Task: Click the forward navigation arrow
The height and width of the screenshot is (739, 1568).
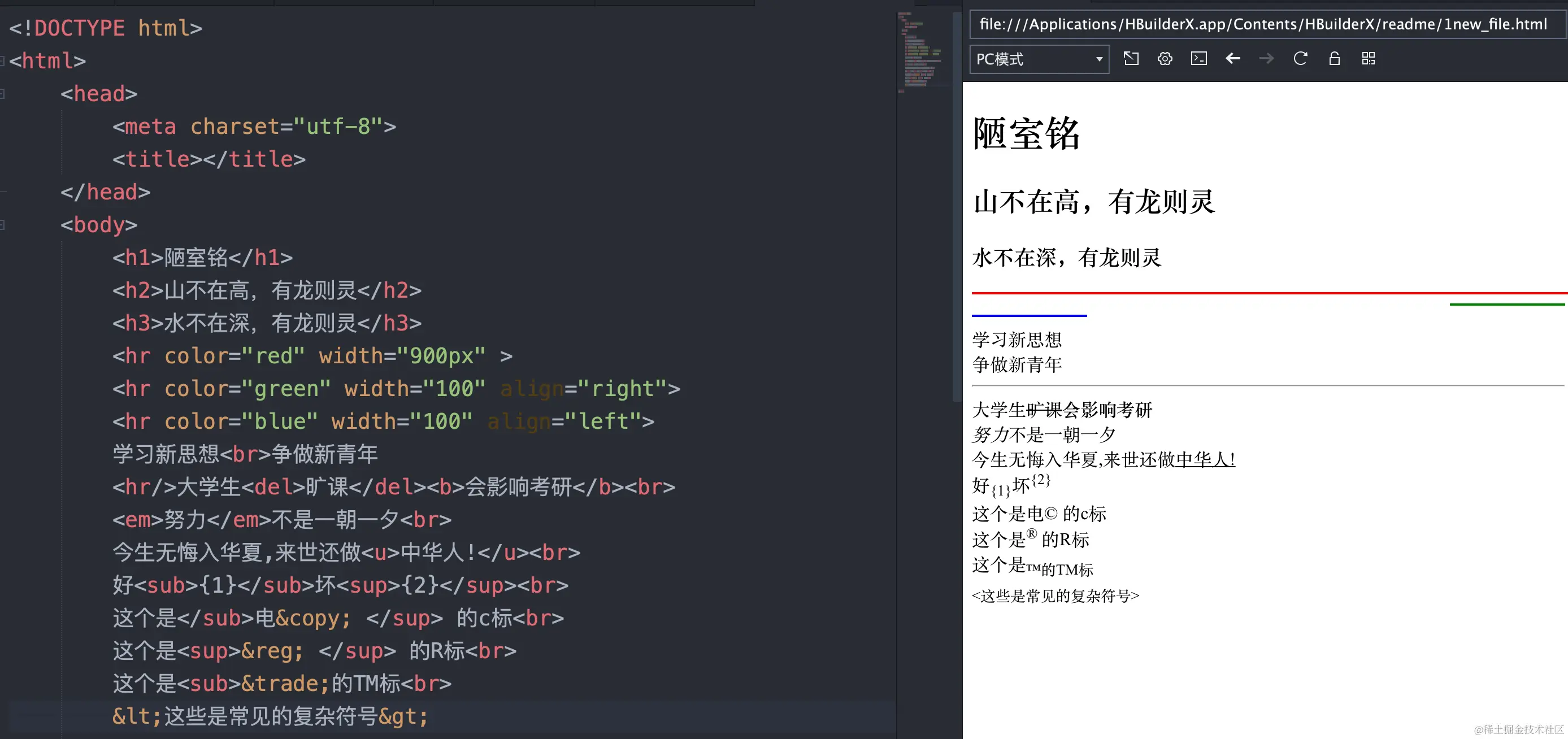Action: pyautogui.click(x=1267, y=58)
